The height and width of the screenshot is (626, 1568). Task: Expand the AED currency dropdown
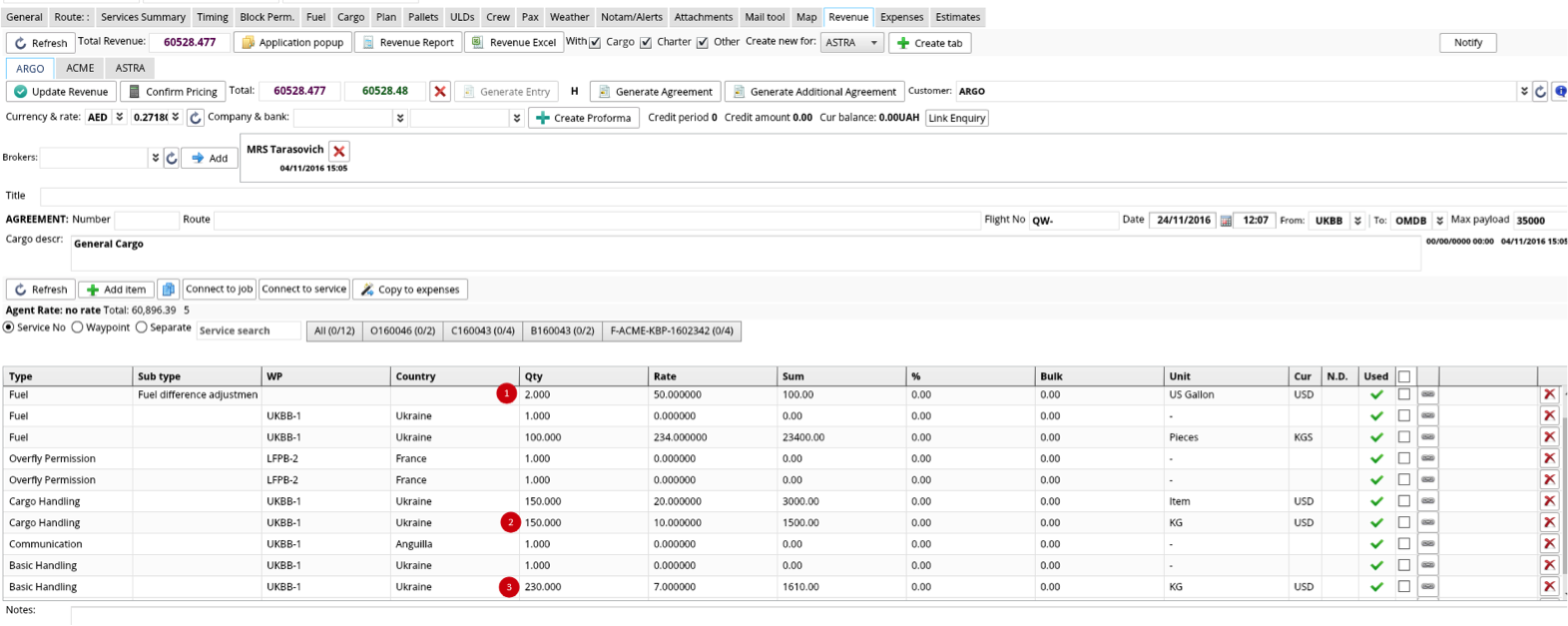[119, 118]
